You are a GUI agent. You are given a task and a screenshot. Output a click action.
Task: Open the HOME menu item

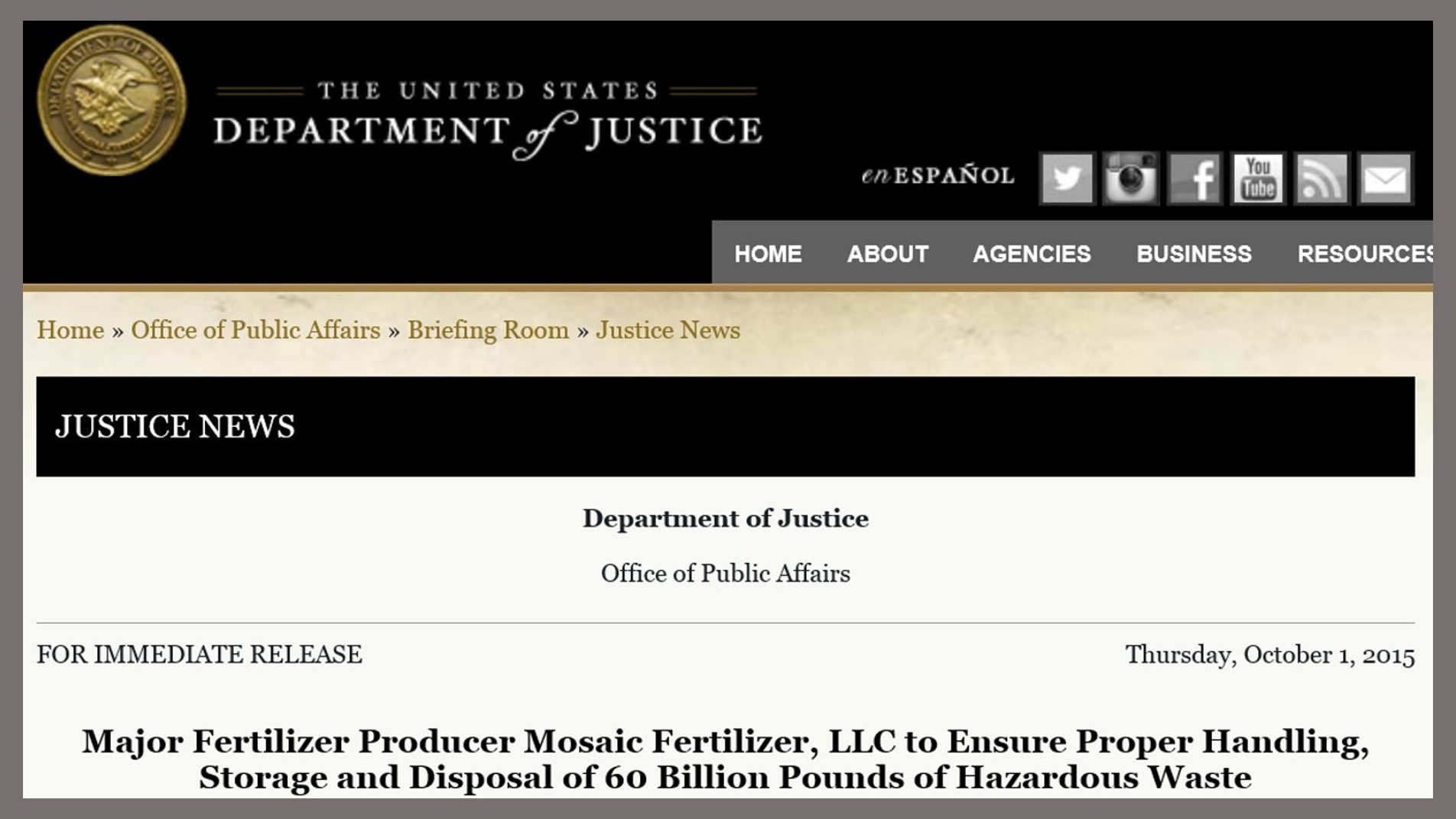coord(768,254)
